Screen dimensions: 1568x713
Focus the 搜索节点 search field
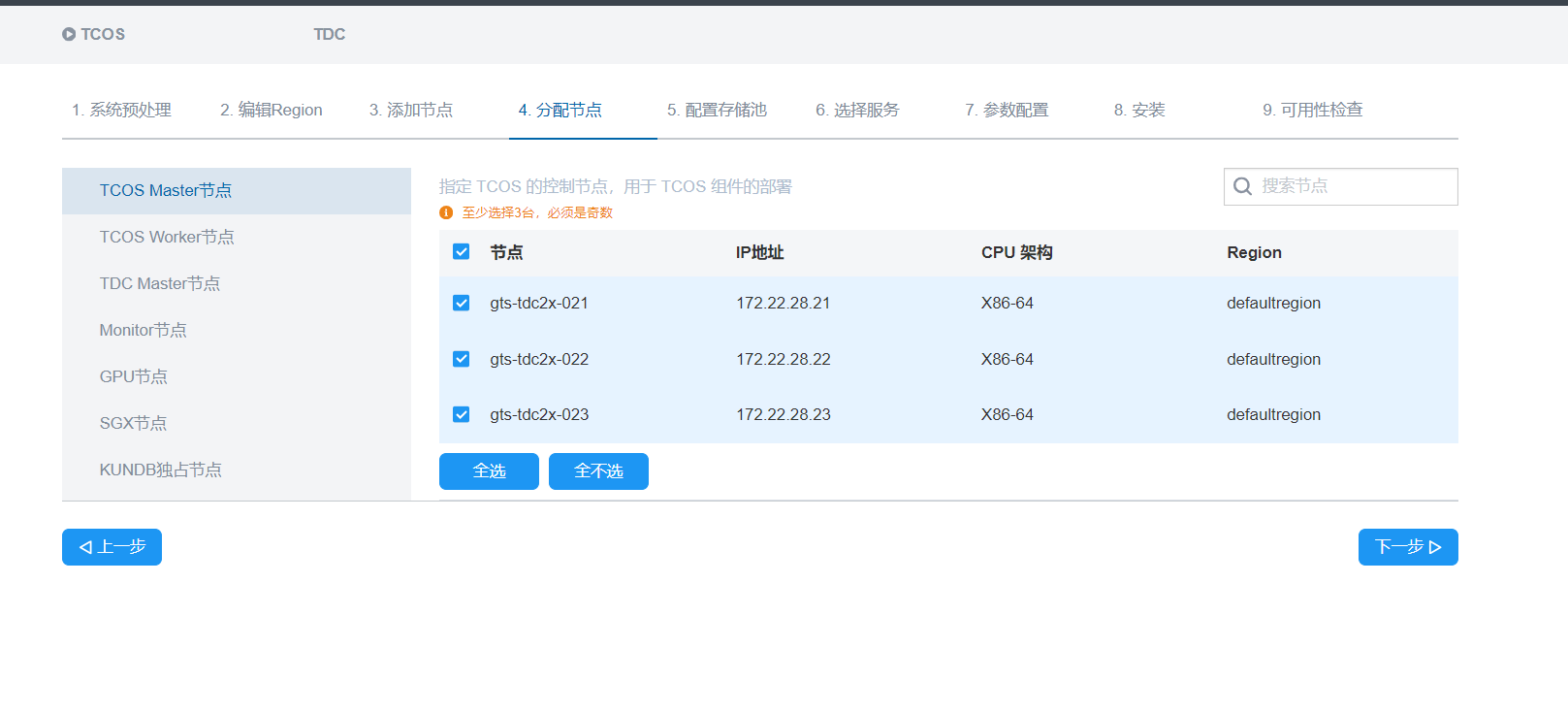point(1341,186)
